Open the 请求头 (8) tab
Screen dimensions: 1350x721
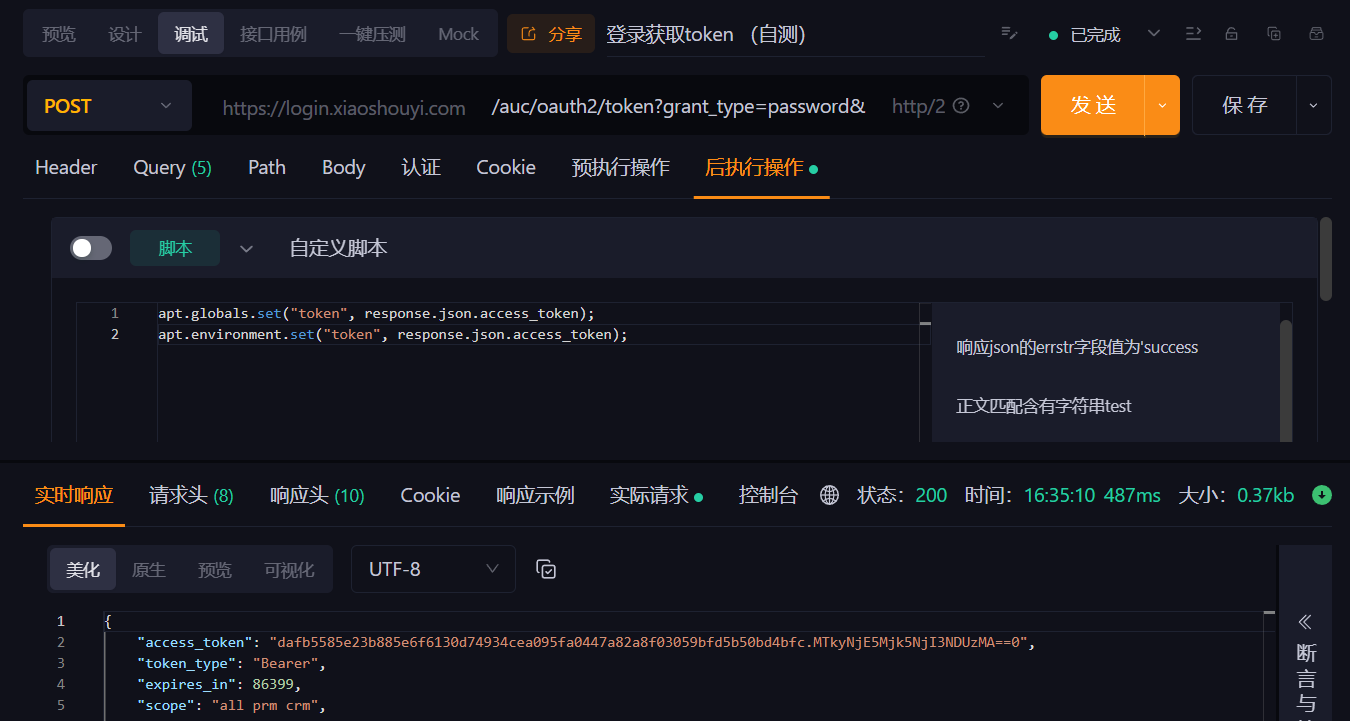(191, 495)
